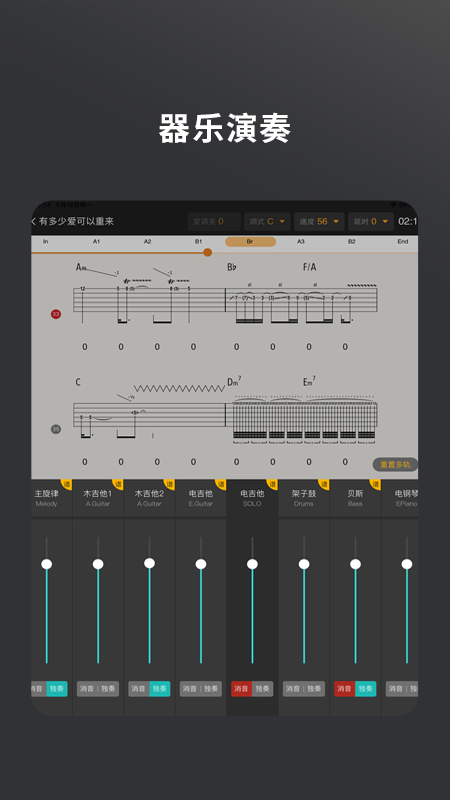Open the 调式 C key dropdown
Viewport: 450px width, 800px height.
tap(267, 221)
